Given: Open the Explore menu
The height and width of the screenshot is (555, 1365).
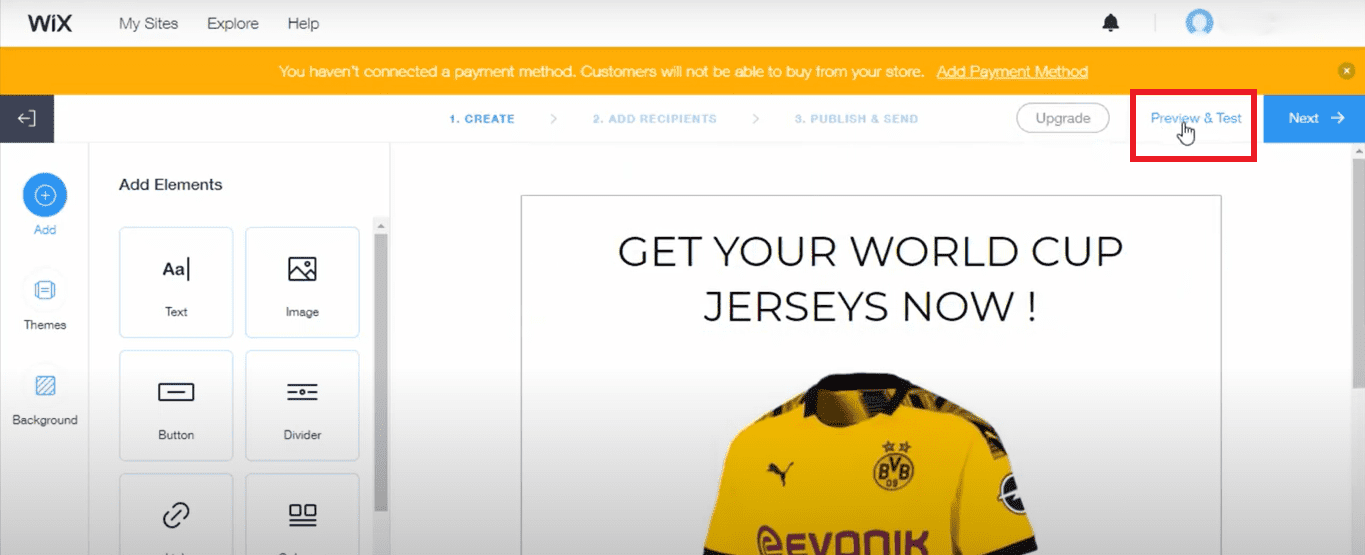Looking at the screenshot, I should click(x=233, y=23).
